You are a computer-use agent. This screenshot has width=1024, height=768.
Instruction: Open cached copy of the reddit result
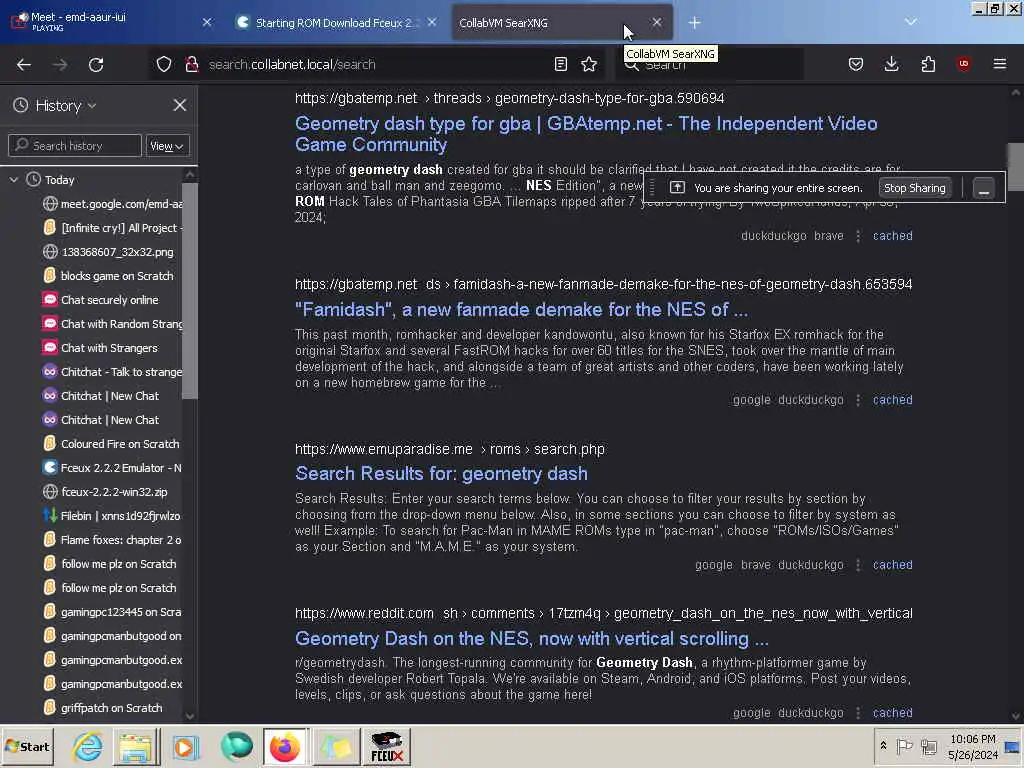click(x=892, y=712)
